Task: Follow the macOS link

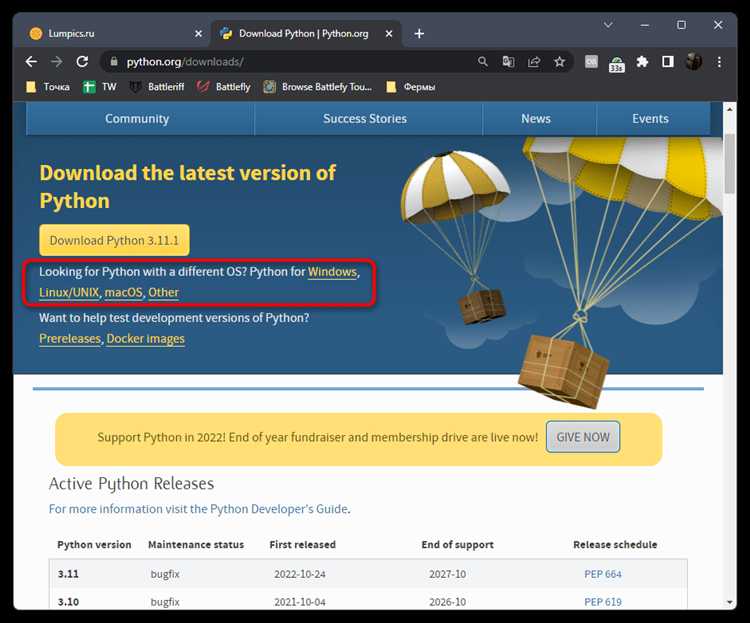Action: [x=123, y=292]
